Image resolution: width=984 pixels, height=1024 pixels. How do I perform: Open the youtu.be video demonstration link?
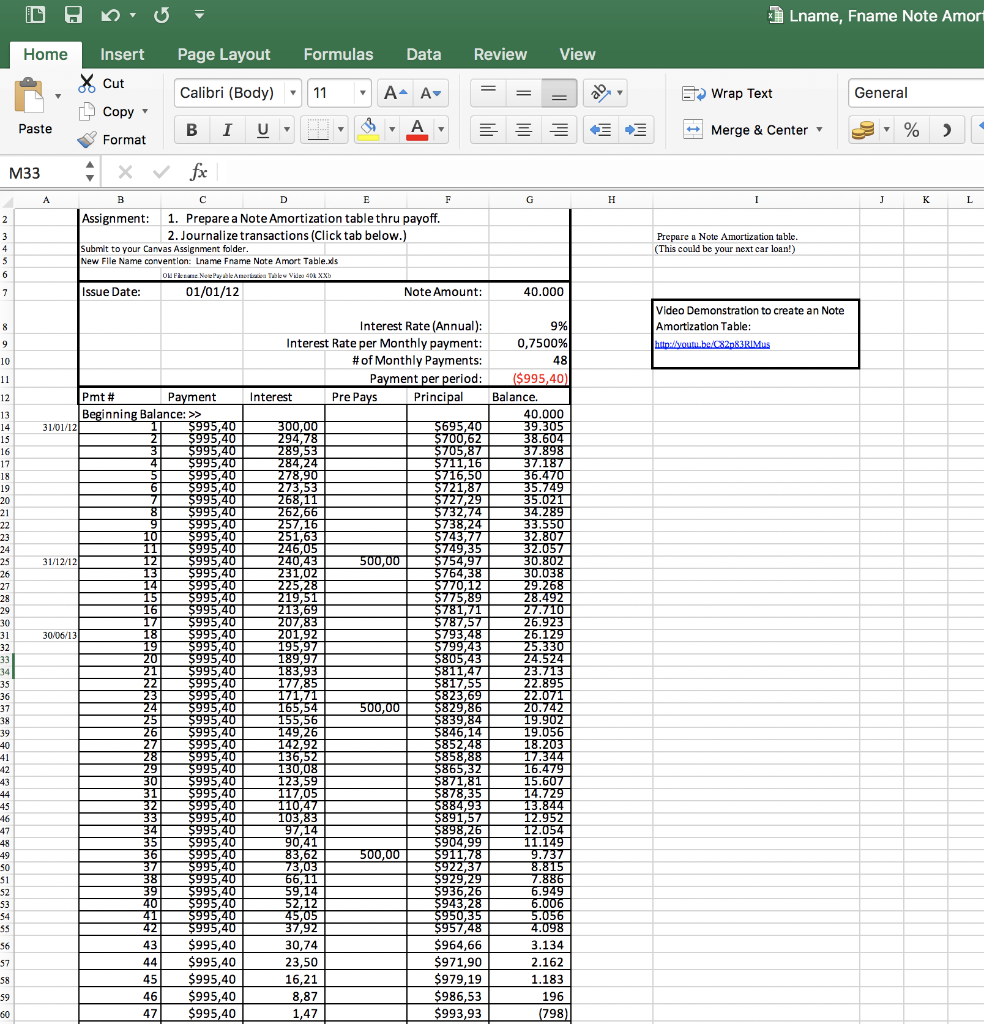[x=712, y=344]
